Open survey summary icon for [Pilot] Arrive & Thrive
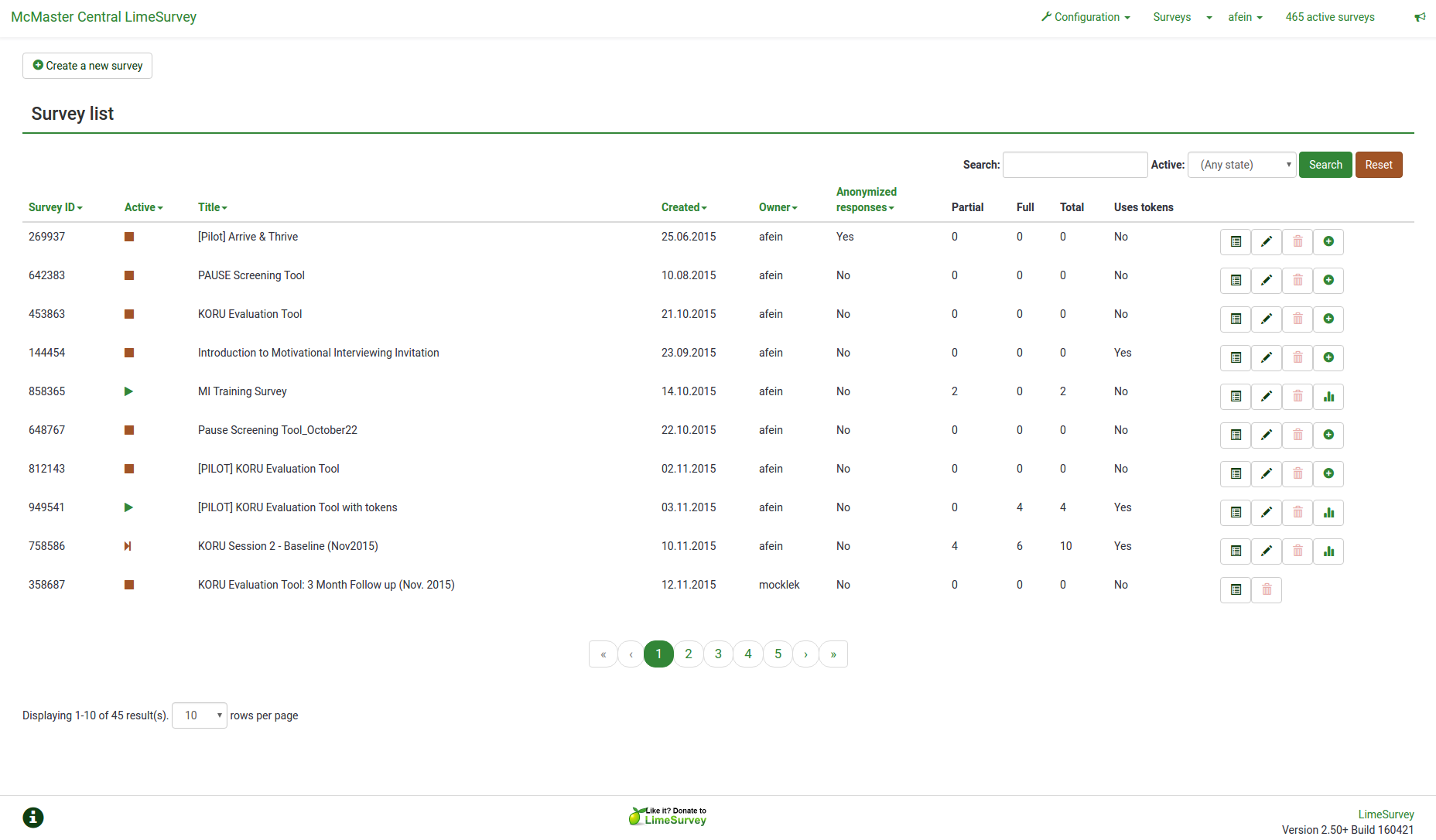The height and width of the screenshot is (840, 1436). click(1236, 242)
